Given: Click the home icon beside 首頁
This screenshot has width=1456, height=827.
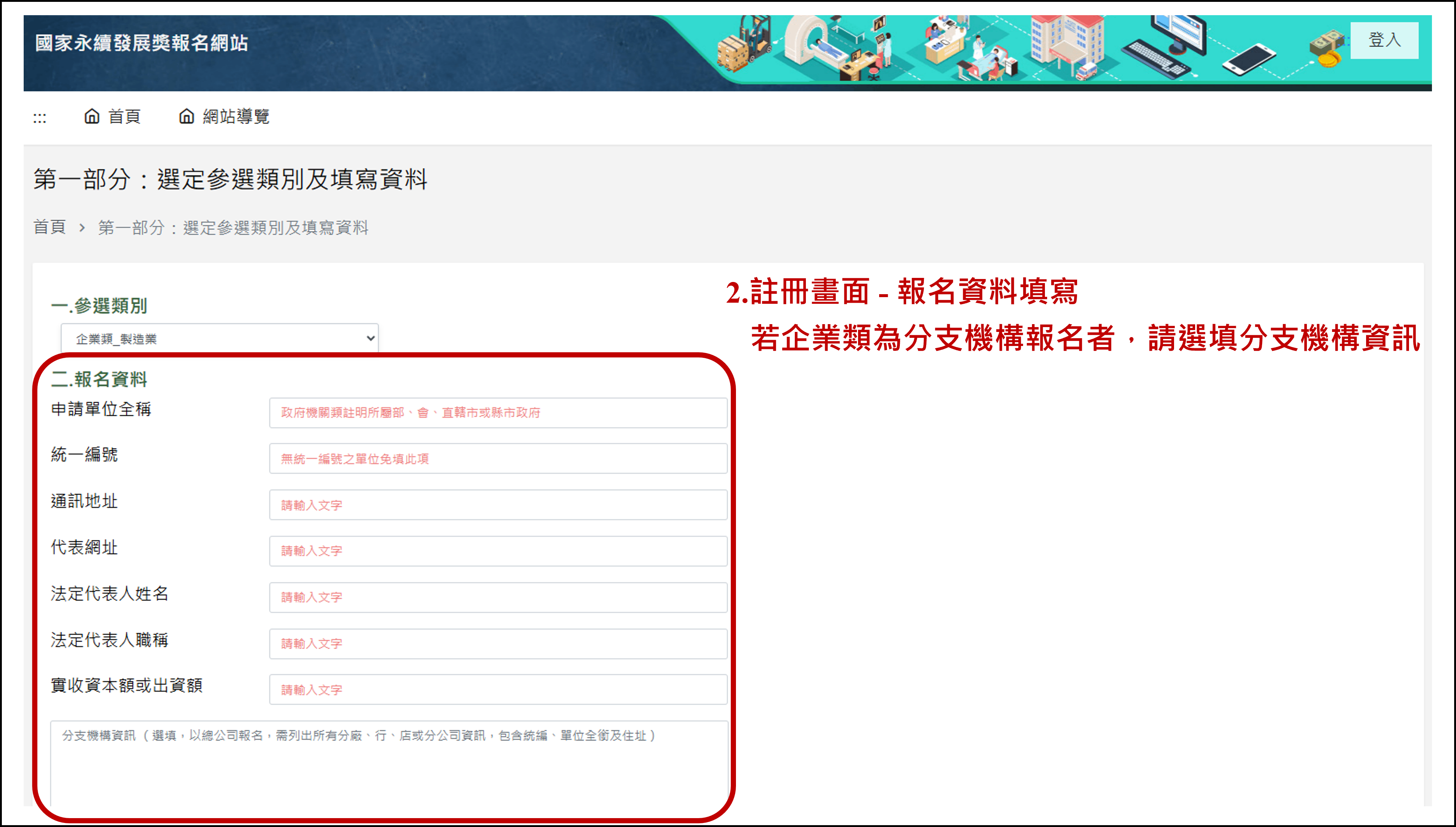Looking at the screenshot, I should point(92,117).
